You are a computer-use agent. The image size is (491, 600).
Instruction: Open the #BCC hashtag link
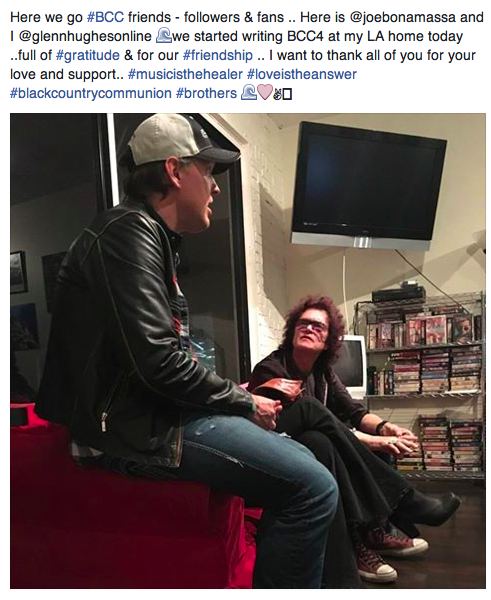pyautogui.click(x=105, y=18)
